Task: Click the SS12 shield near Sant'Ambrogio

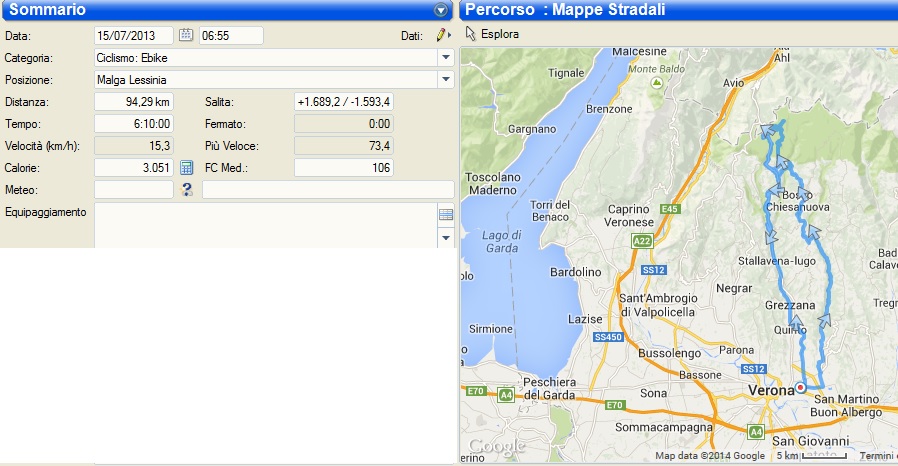Action: click(x=653, y=270)
